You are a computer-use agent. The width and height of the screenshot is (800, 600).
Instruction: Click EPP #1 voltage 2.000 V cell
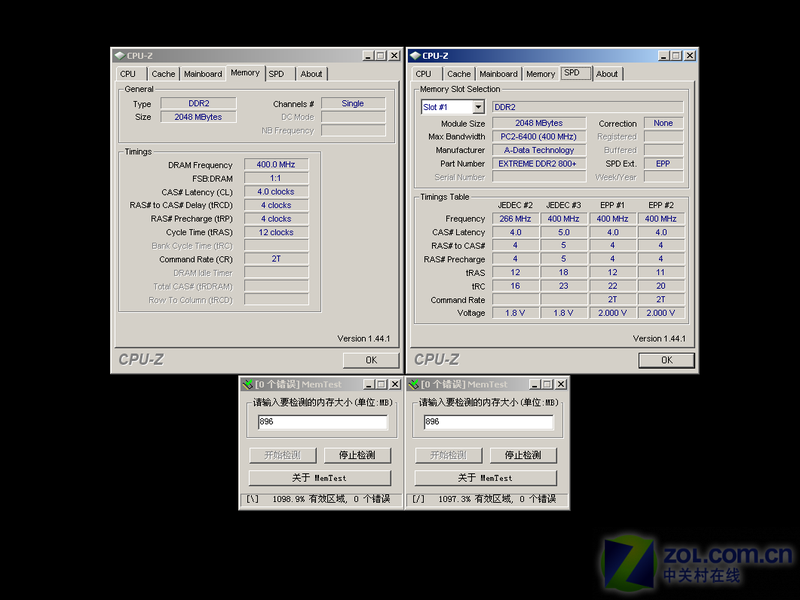tap(612, 313)
